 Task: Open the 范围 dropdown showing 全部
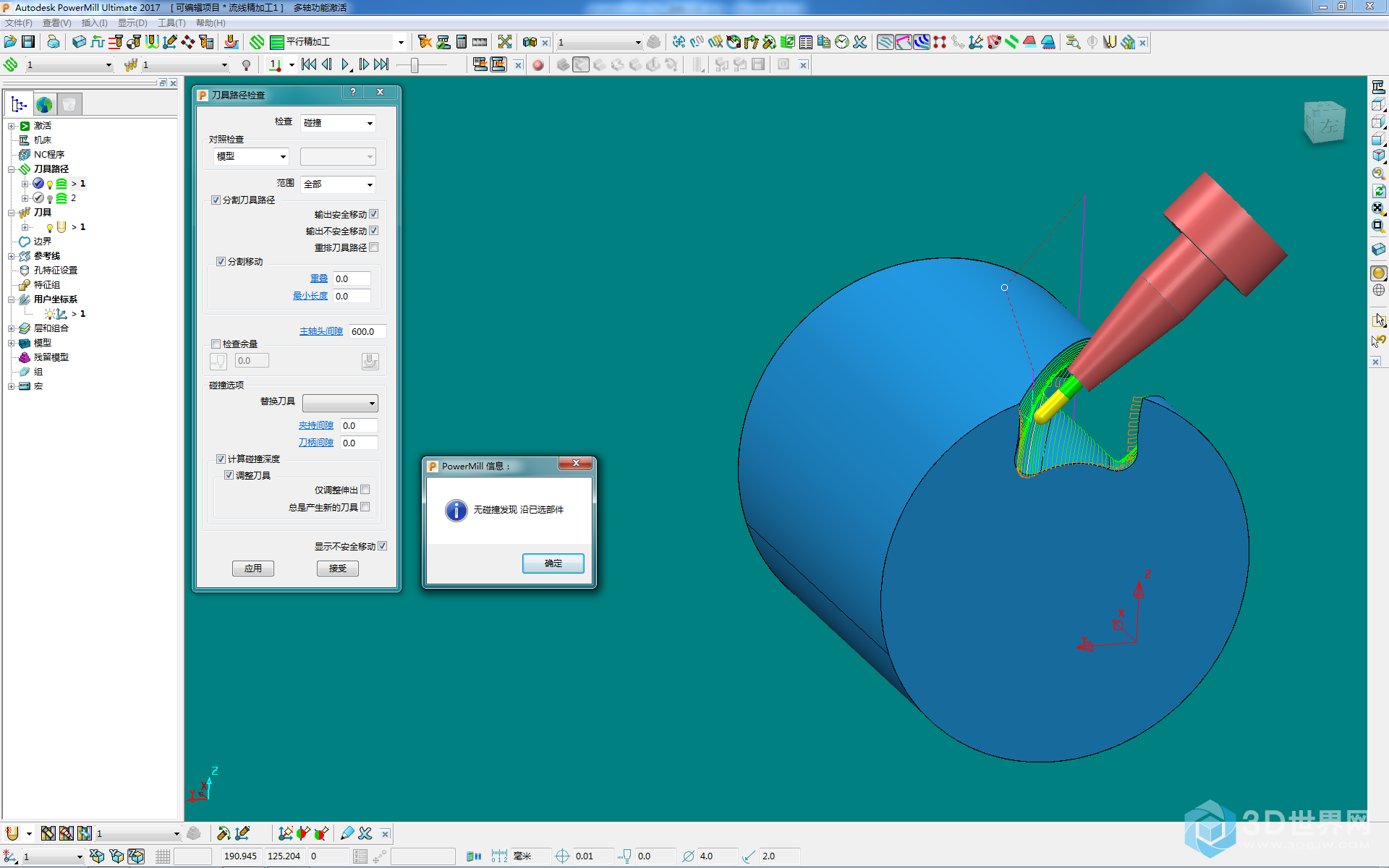338,184
